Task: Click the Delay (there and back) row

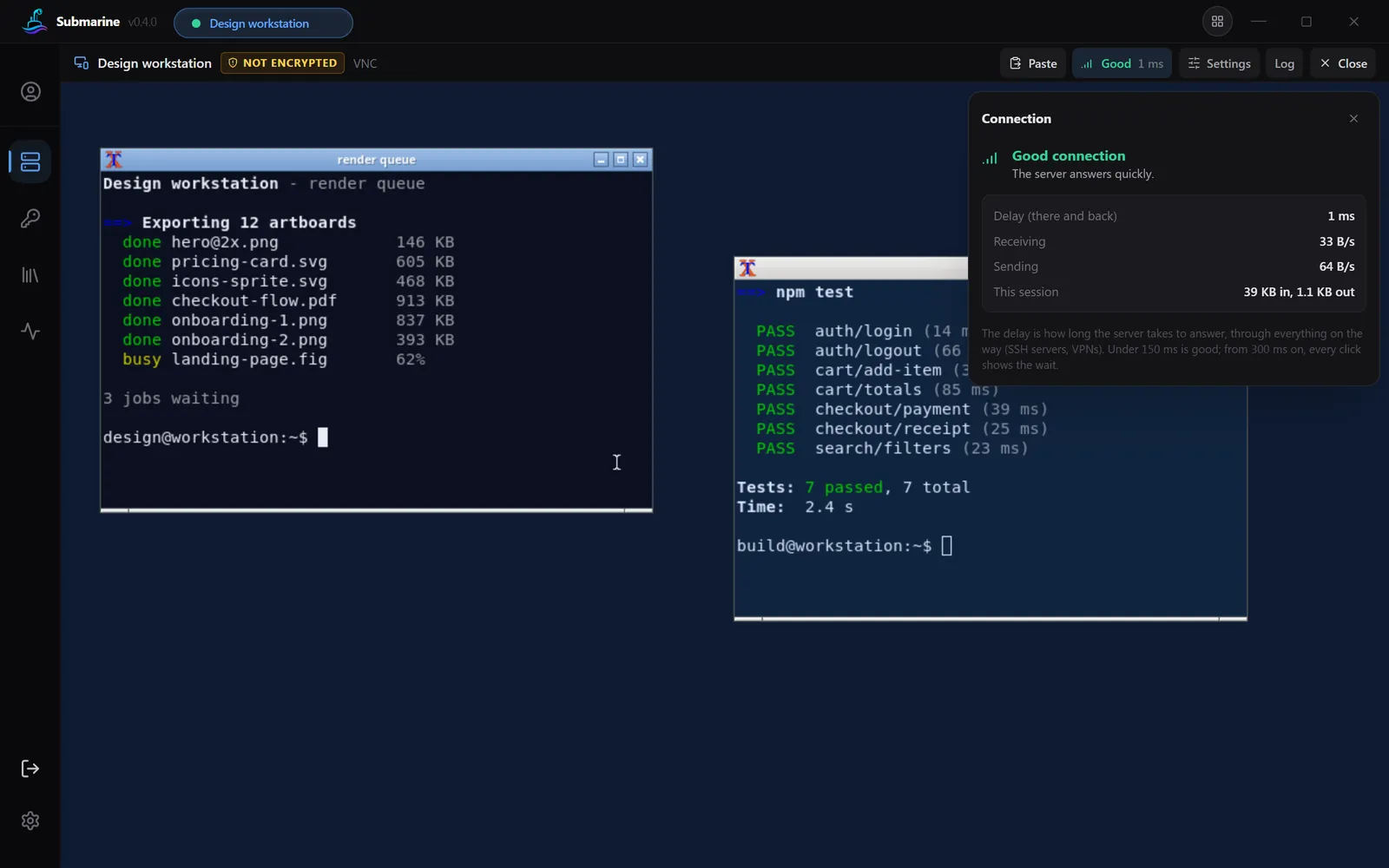Action: tap(1174, 216)
